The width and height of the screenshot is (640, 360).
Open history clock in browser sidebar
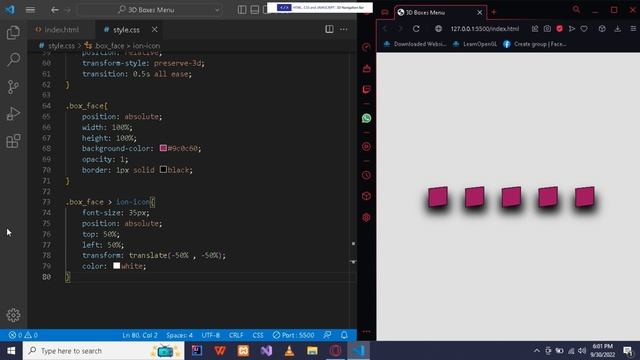pyautogui.click(x=367, y=175)
